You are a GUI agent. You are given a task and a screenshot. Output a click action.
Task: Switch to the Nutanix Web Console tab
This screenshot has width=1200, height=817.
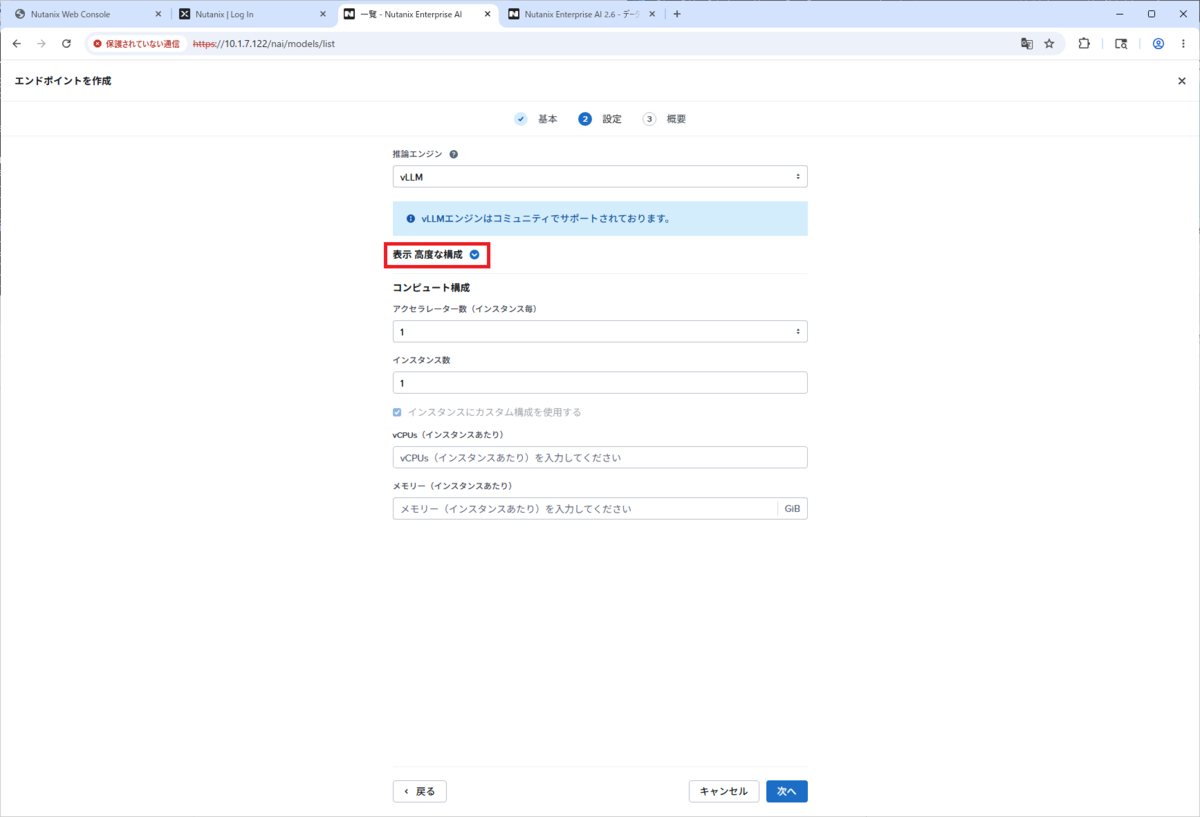click(x=85, y=14)
